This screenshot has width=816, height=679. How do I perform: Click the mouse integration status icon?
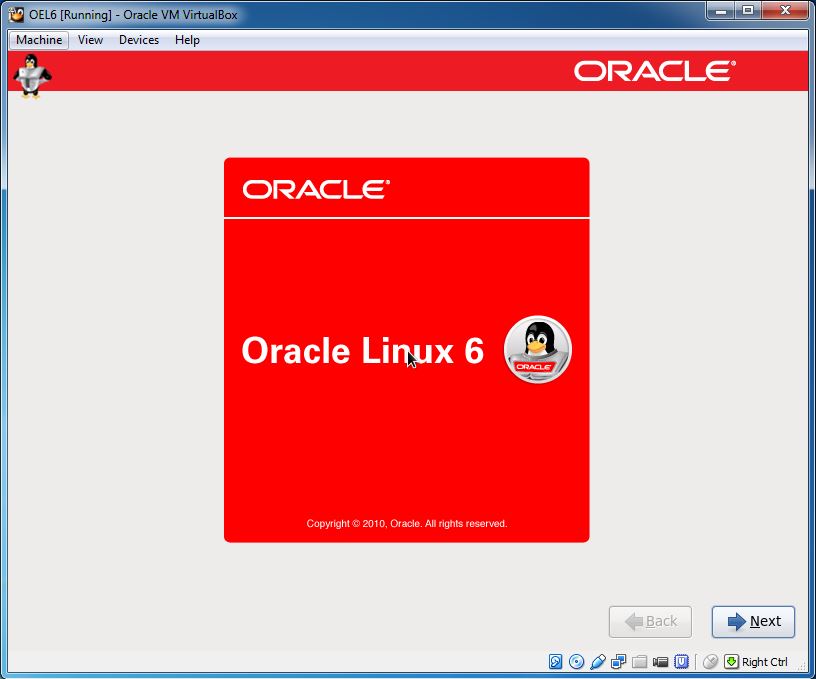pos(710,661)
